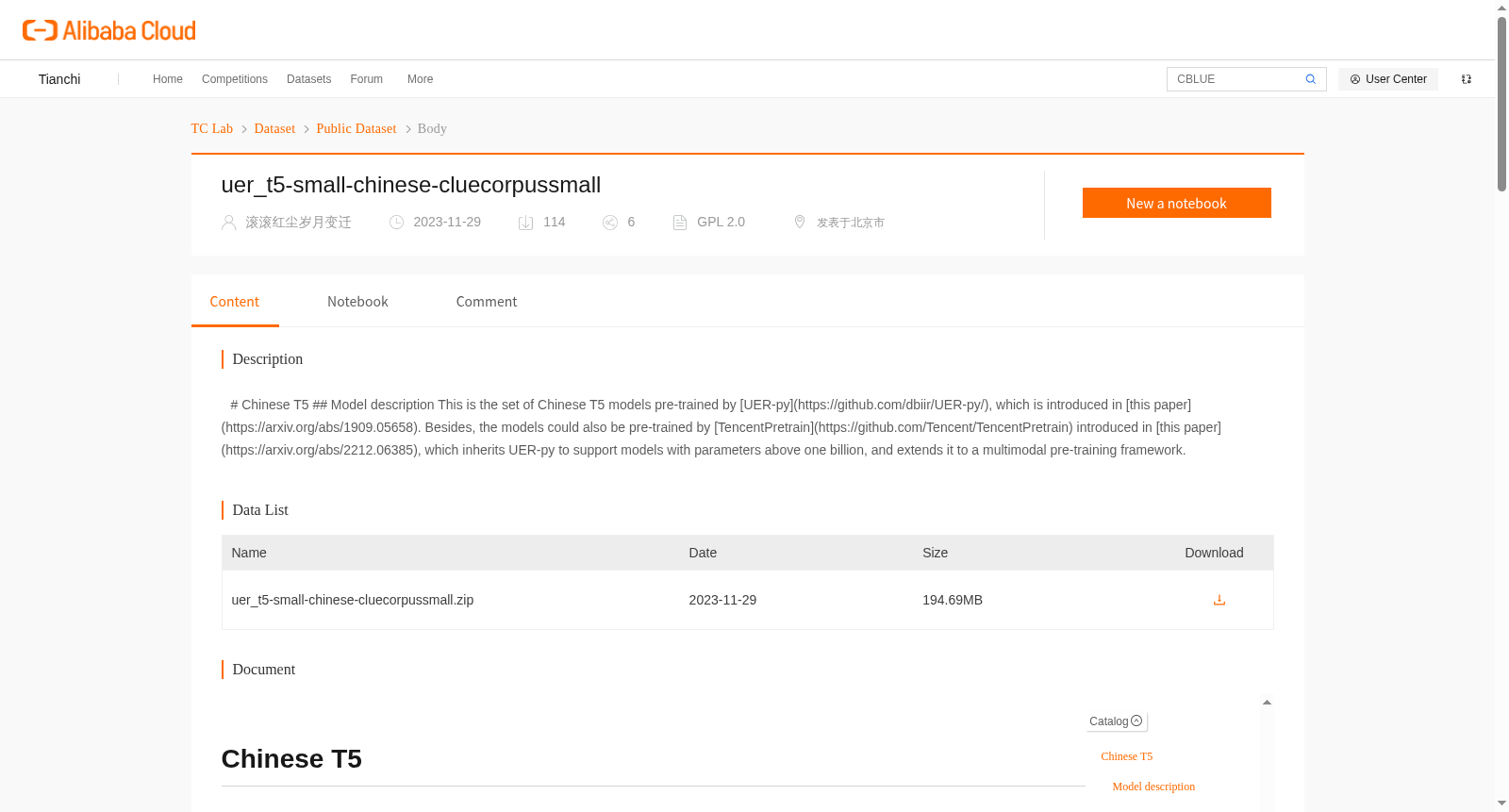
Task: Jump to Model description in catalog
Action: (1153, 787)
